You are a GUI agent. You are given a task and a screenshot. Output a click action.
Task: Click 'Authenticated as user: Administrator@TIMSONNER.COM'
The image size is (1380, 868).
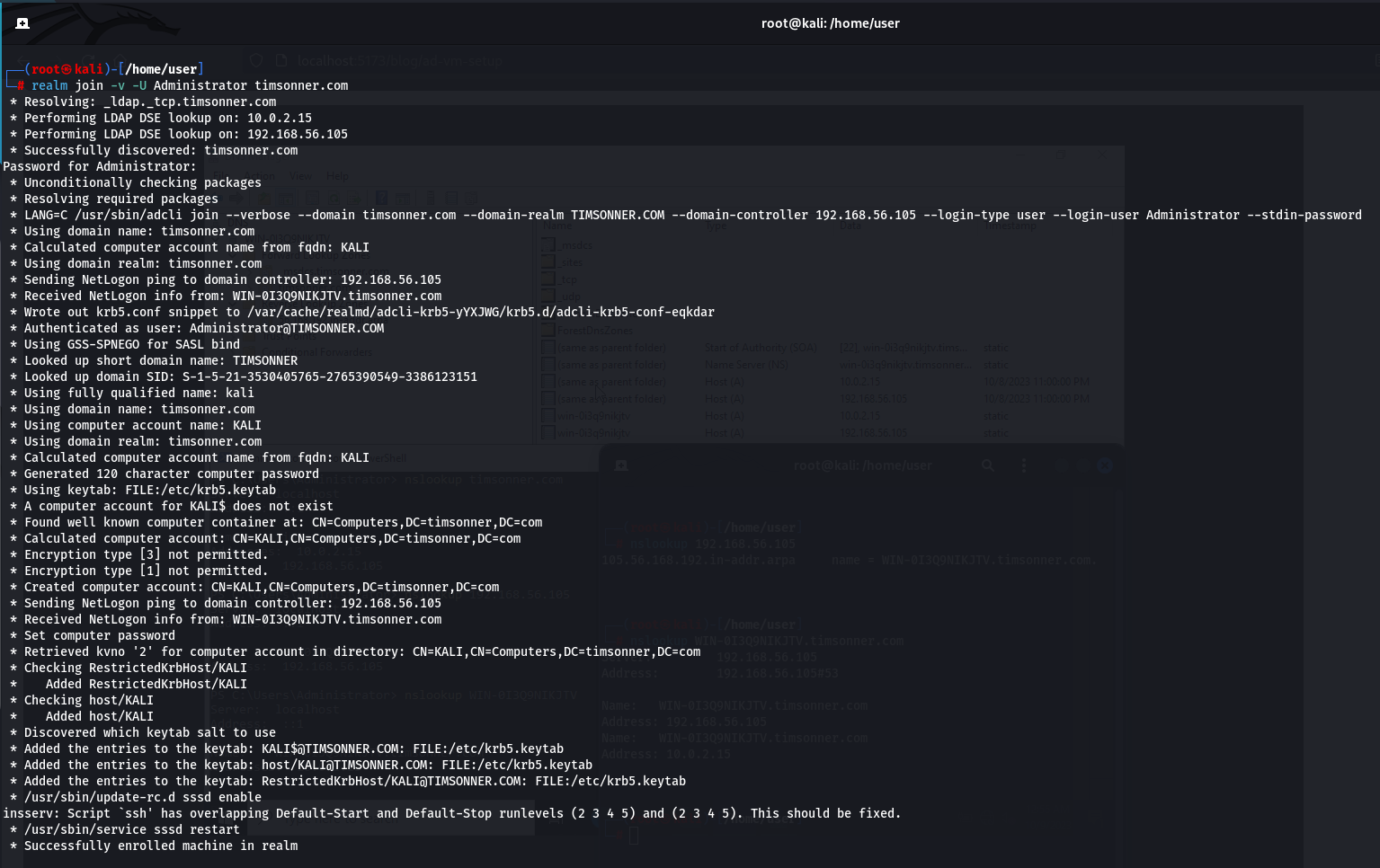197,328
